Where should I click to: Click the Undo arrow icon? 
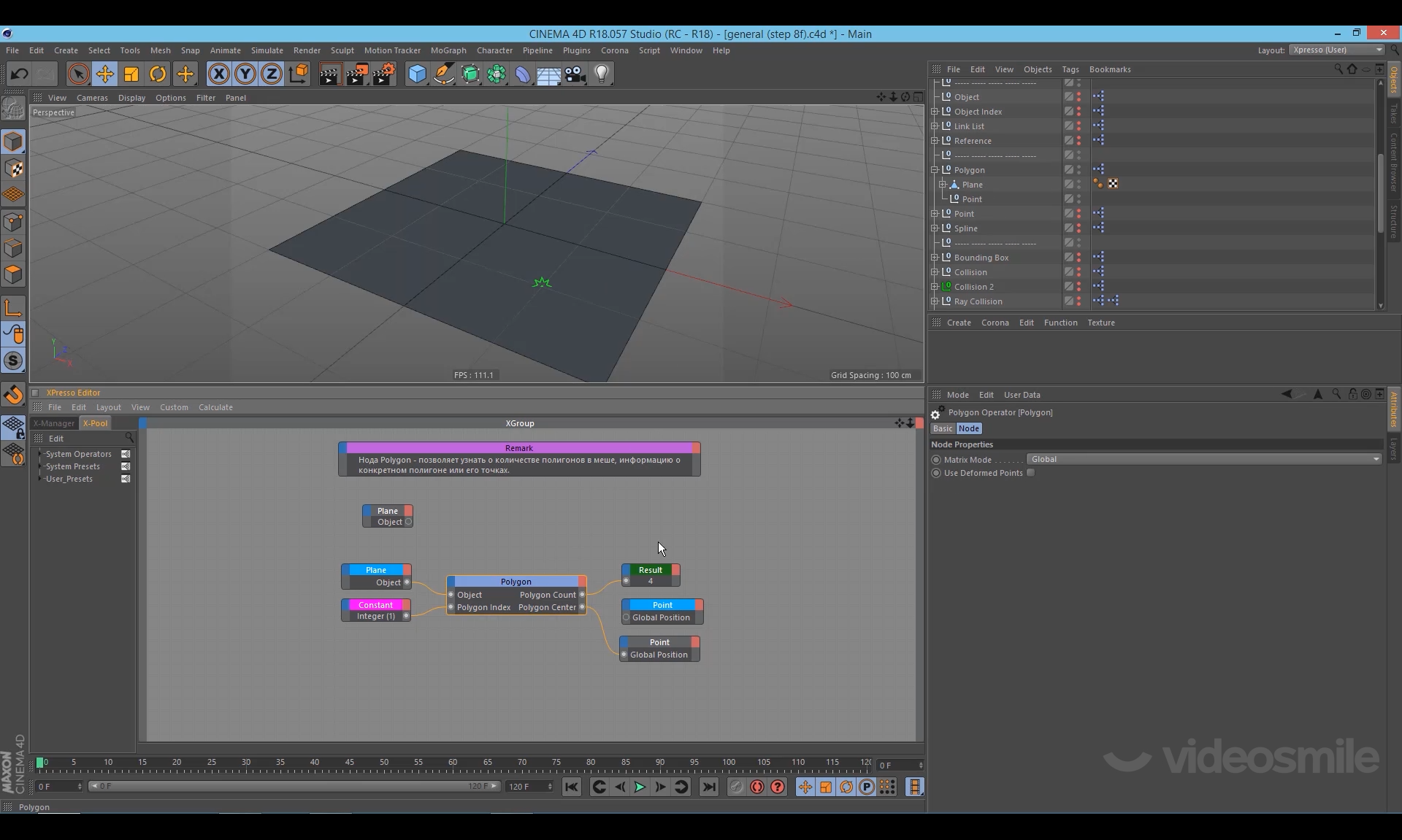point(20,74)
